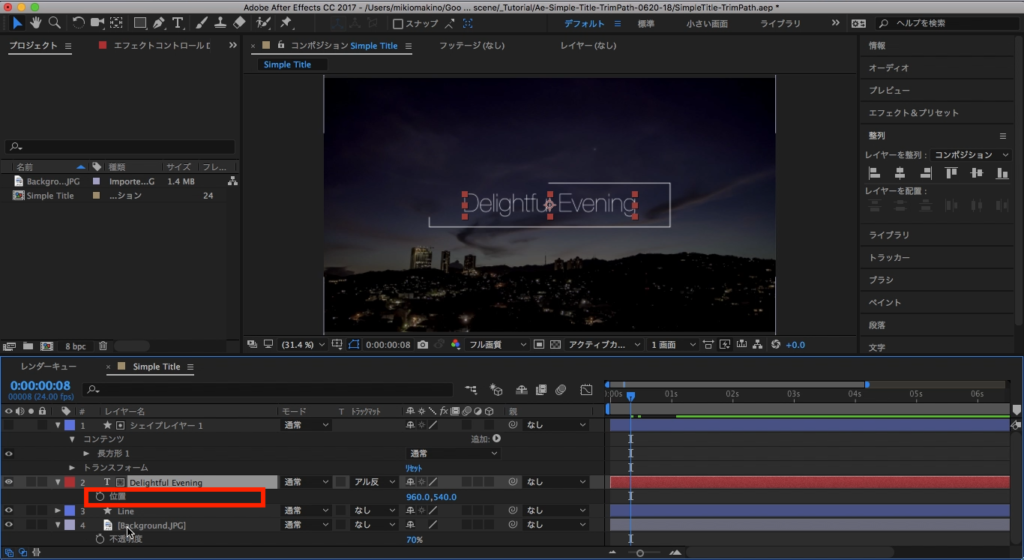Select the Zoom magnifier tool
1024x560 pixels.
(55, 22)
